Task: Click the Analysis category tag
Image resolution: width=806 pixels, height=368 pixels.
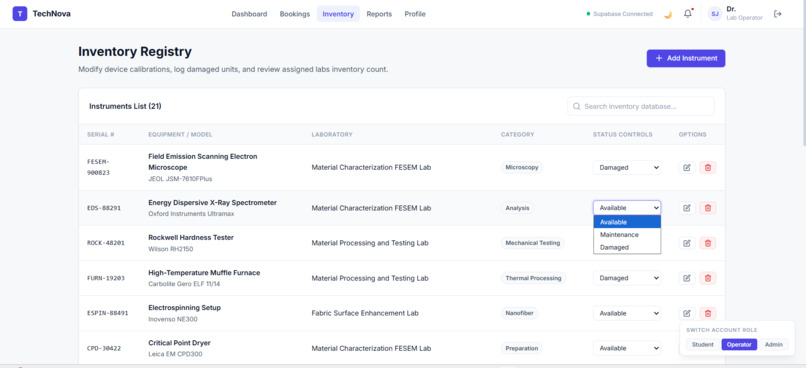Action: click(518, 208)
